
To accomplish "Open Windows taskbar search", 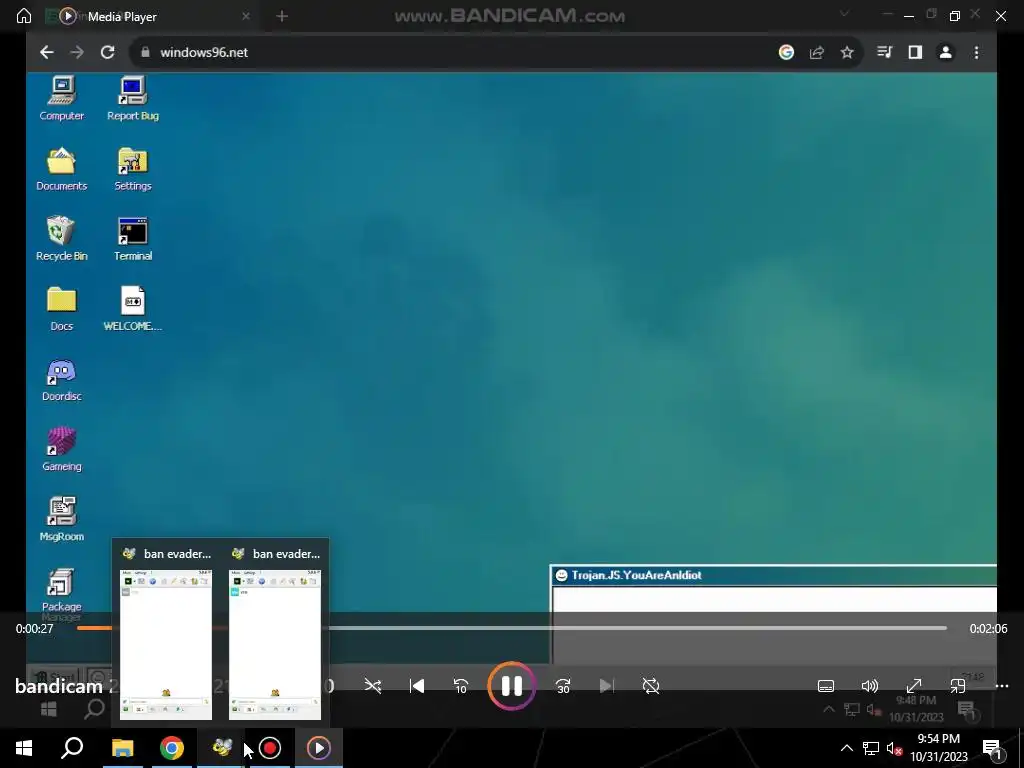I will point(72,748).
